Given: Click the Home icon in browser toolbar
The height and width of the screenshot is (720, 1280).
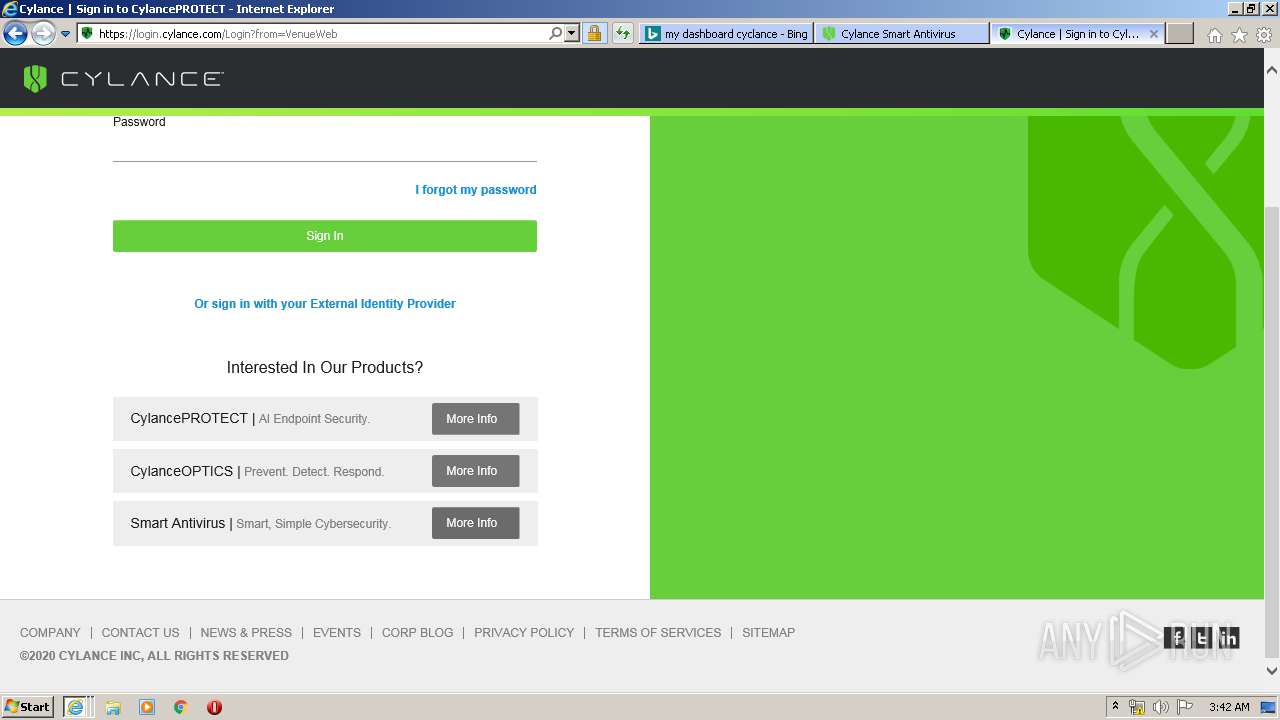Looking at the screenshot, I should coord(1214,34).
